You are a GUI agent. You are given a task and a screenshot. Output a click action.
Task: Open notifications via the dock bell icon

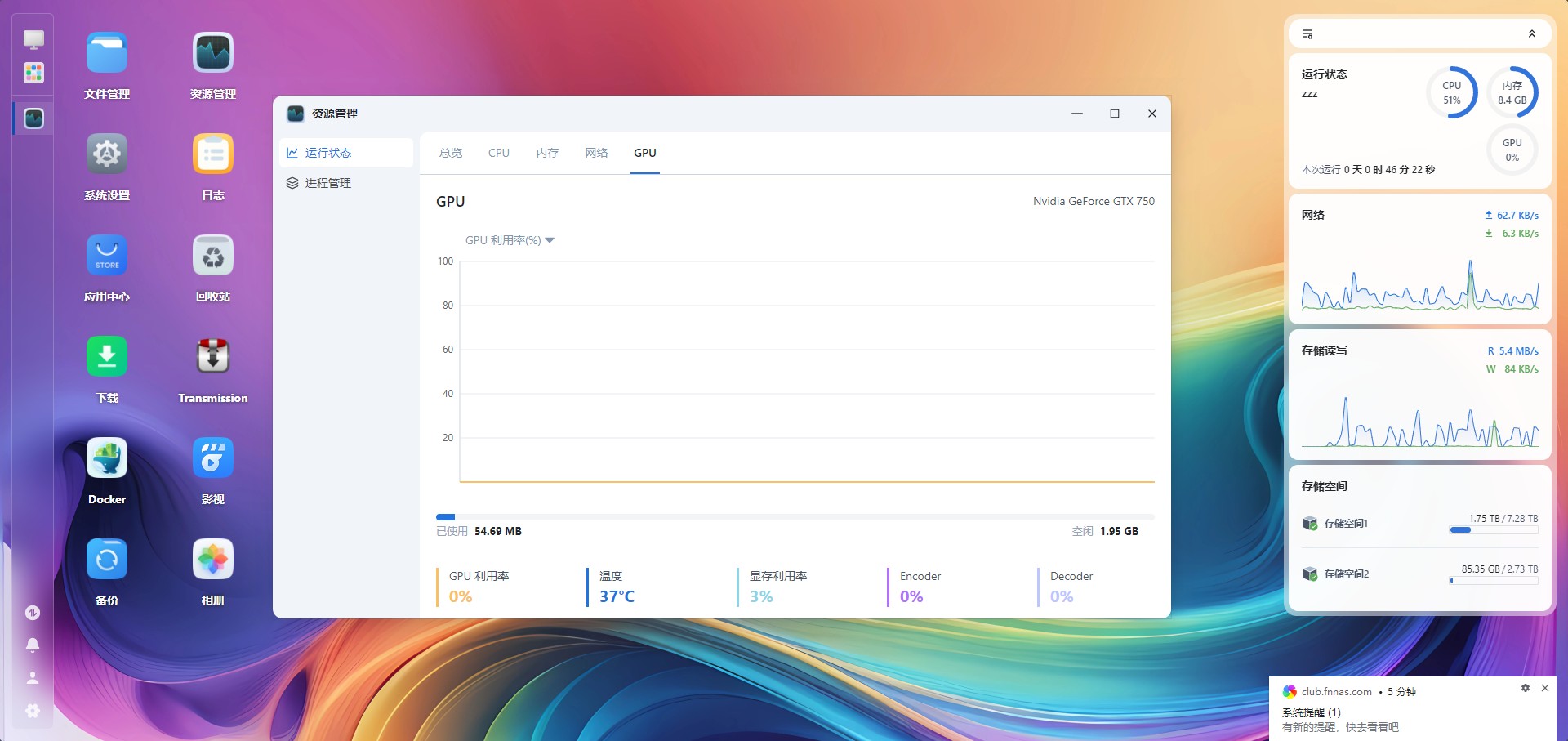[33, 645]
